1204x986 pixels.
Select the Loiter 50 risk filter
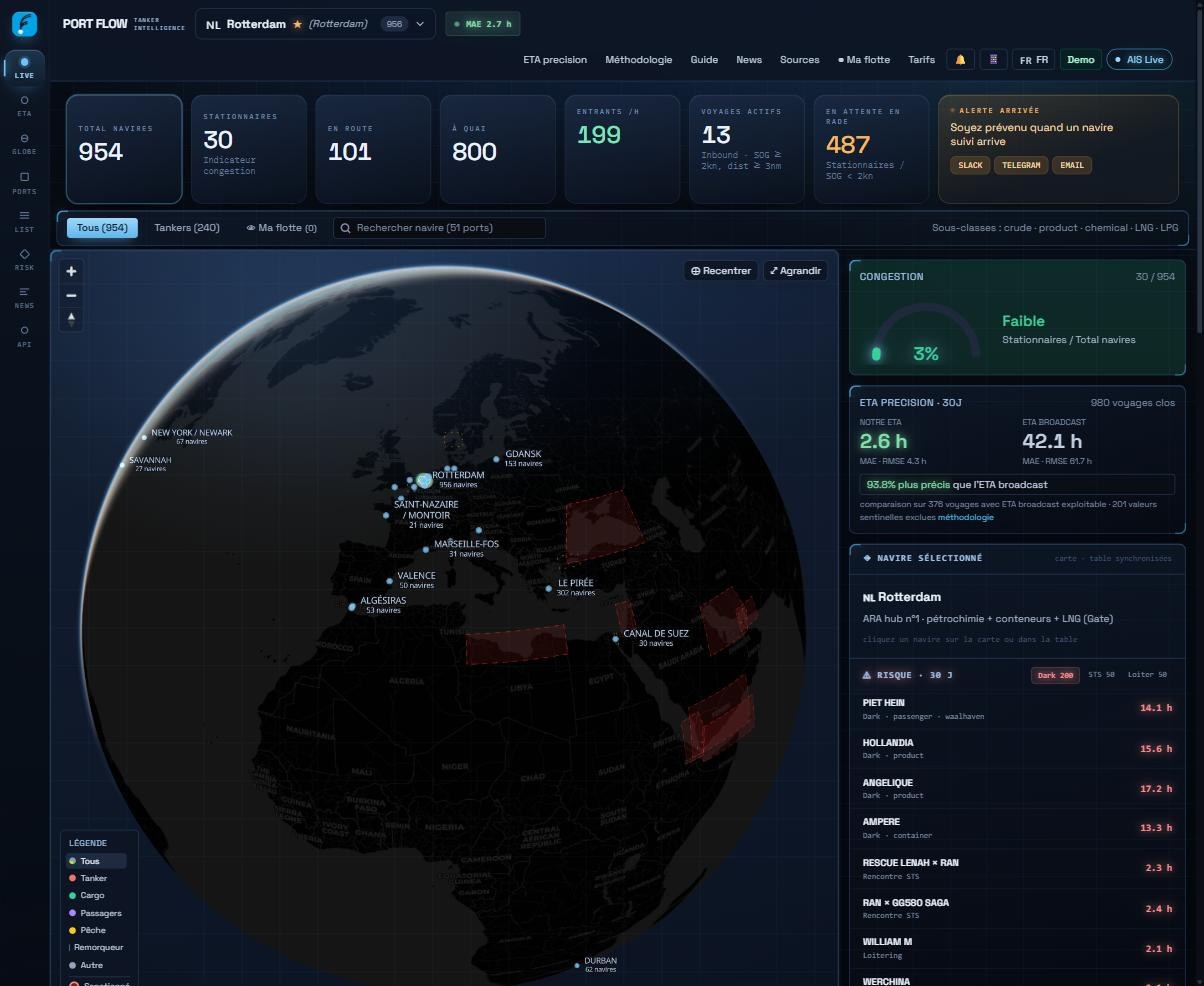pos(1147,675)
